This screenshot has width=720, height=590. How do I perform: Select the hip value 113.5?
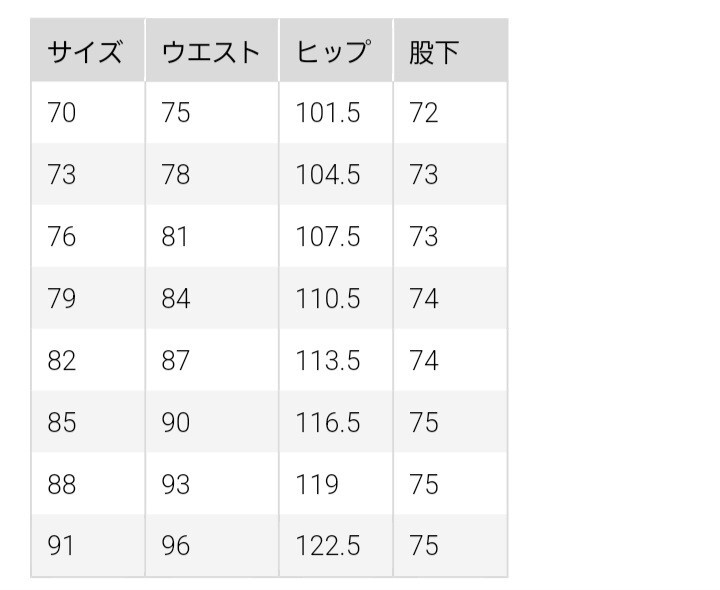coord(327,361)
